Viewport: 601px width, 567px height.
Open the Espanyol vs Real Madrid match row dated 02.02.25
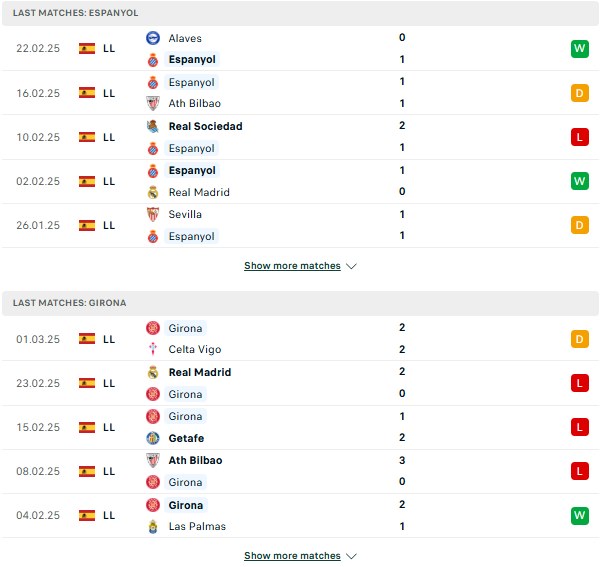click(x=300, y=181)
